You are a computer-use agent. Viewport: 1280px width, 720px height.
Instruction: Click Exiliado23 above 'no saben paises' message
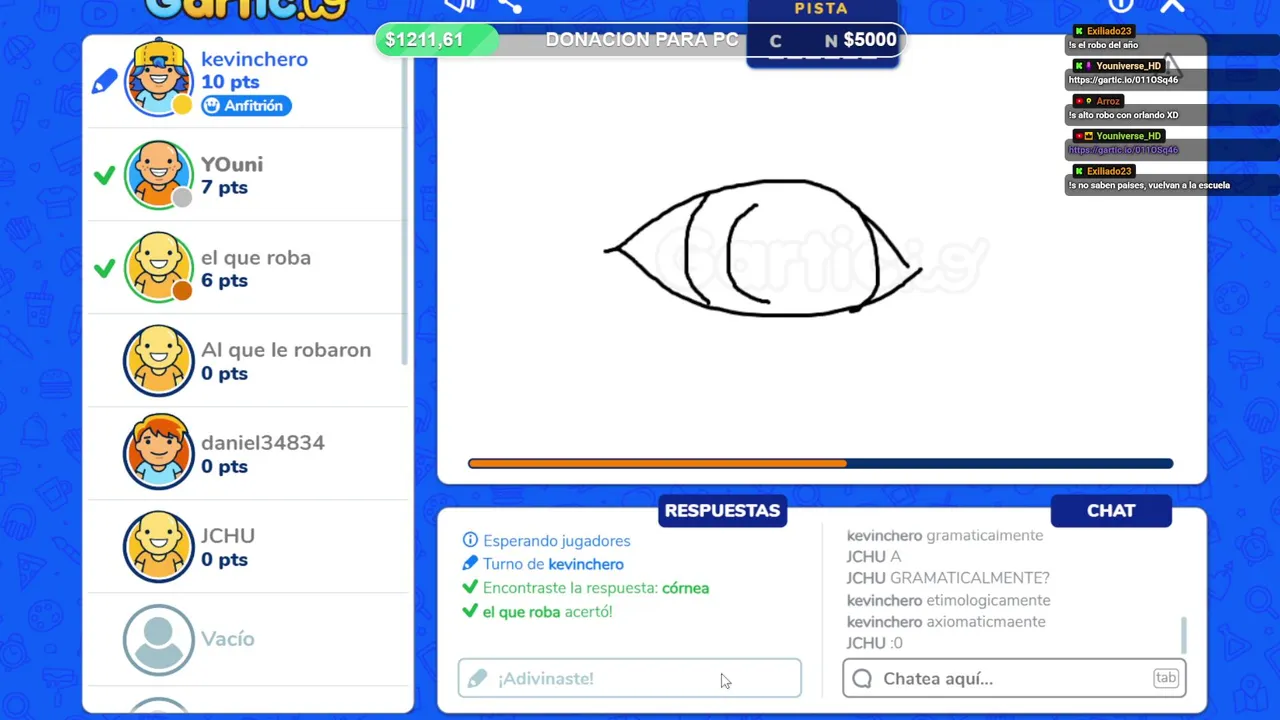click(x=1109, y=171)
